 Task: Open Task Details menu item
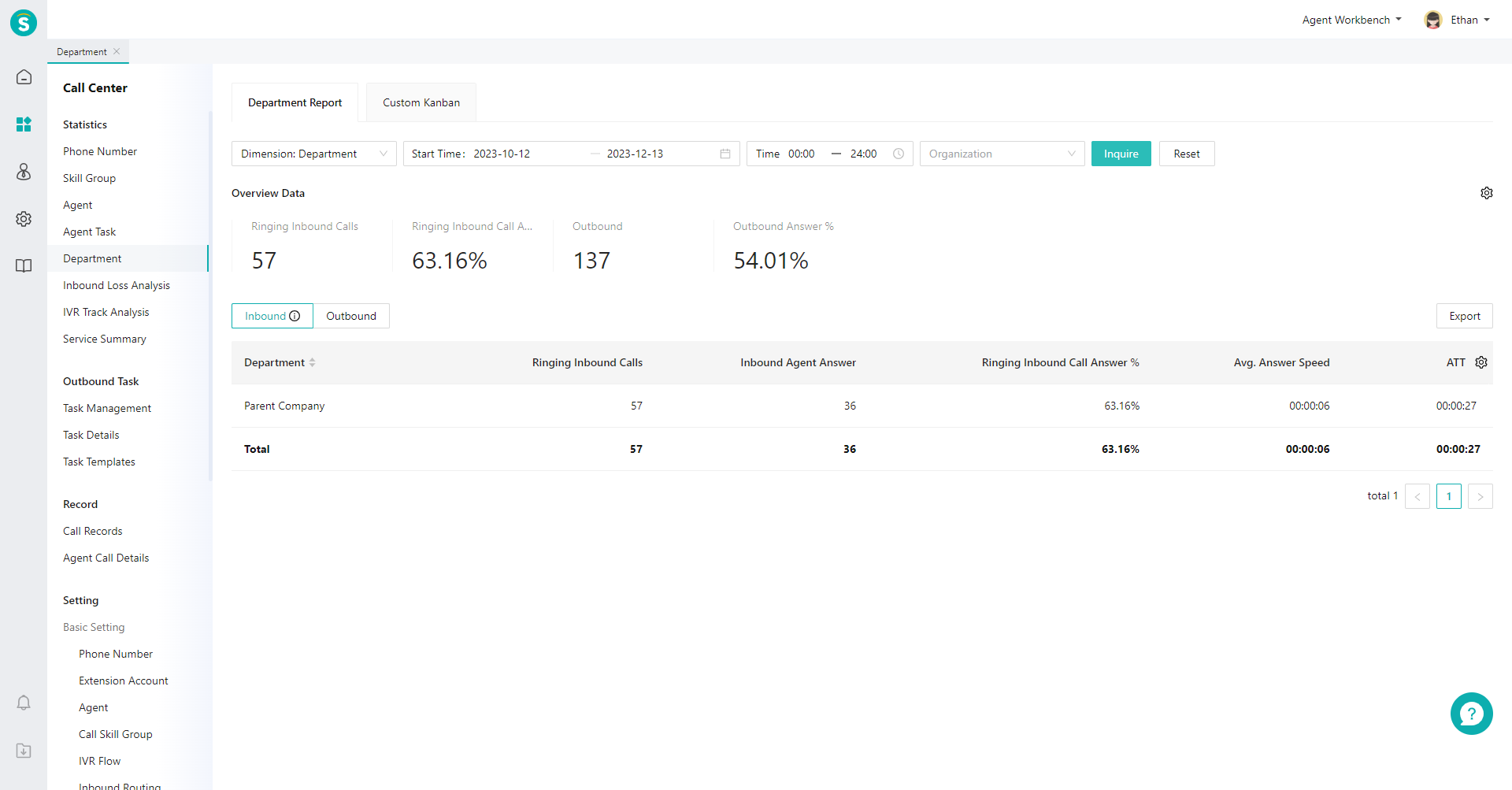click(91, 435)
